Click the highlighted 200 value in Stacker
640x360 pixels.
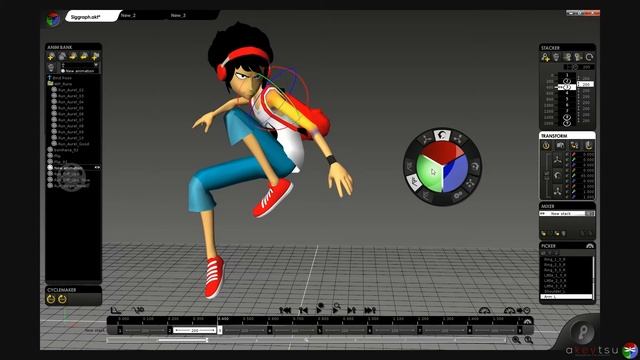[586, 84]
